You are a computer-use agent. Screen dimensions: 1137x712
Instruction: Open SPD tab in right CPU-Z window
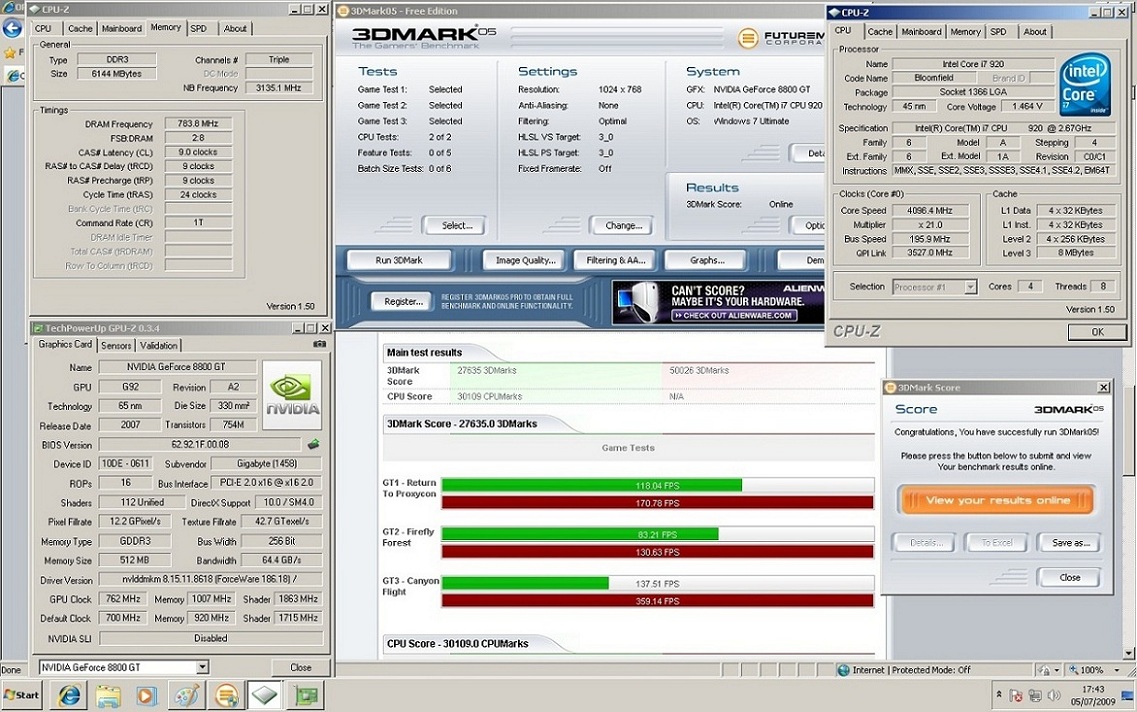[x=999, y=32]
